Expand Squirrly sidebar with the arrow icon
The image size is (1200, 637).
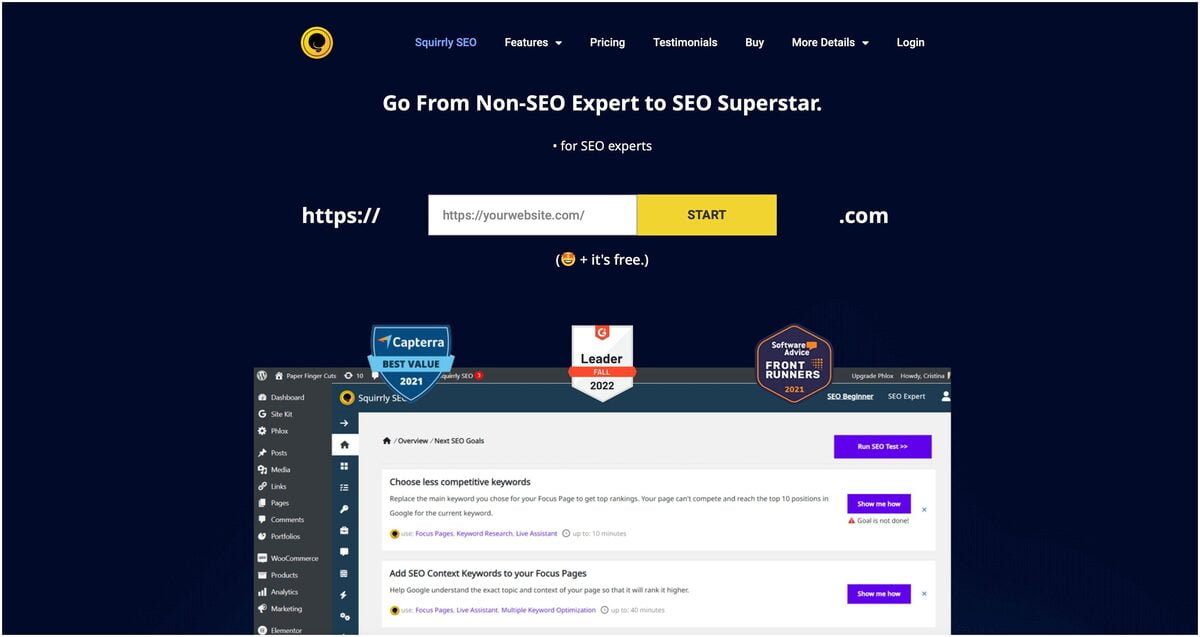pyautogui.click(x=344, y=423)
